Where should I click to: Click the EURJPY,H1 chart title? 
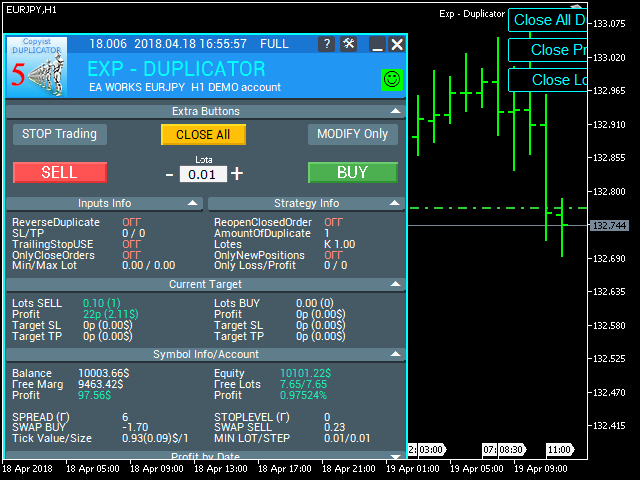31,10
